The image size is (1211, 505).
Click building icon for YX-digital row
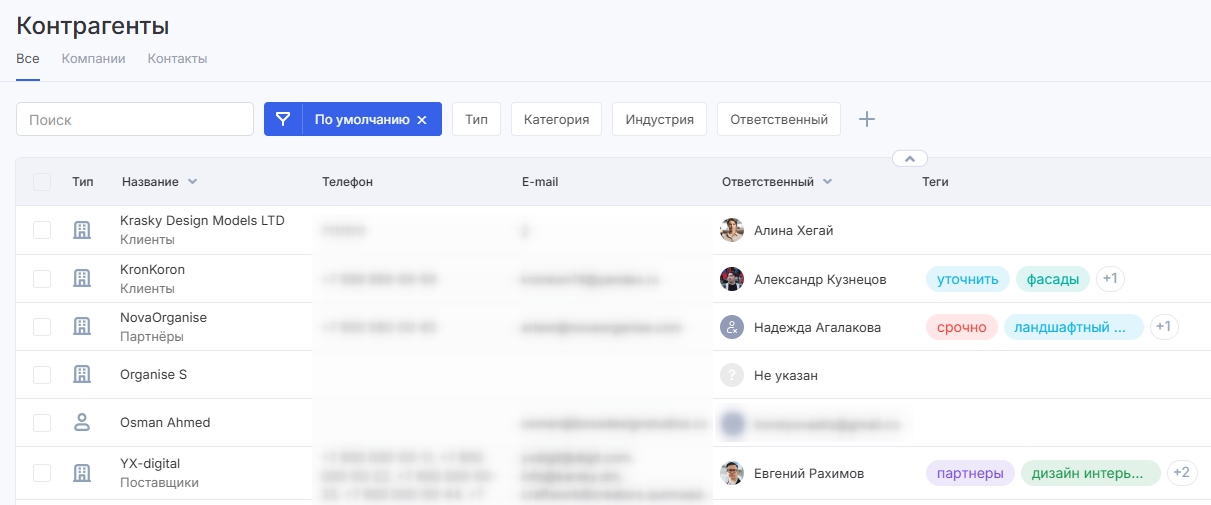tap(82, 473)
